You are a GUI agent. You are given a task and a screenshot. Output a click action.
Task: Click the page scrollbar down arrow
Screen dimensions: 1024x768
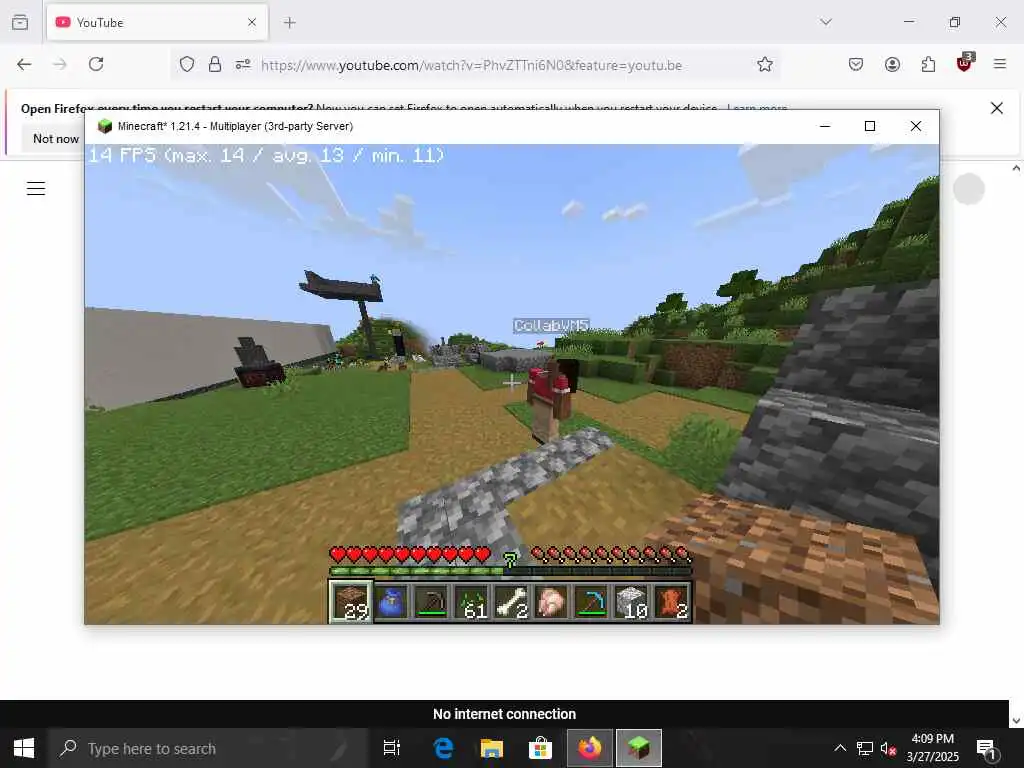(1016, 720)
